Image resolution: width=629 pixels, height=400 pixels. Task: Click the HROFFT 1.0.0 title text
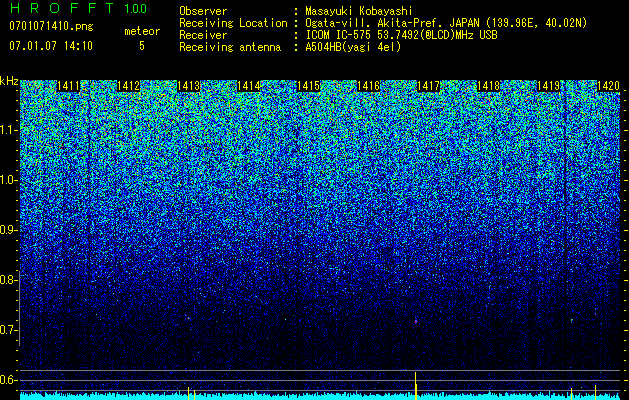78,8
